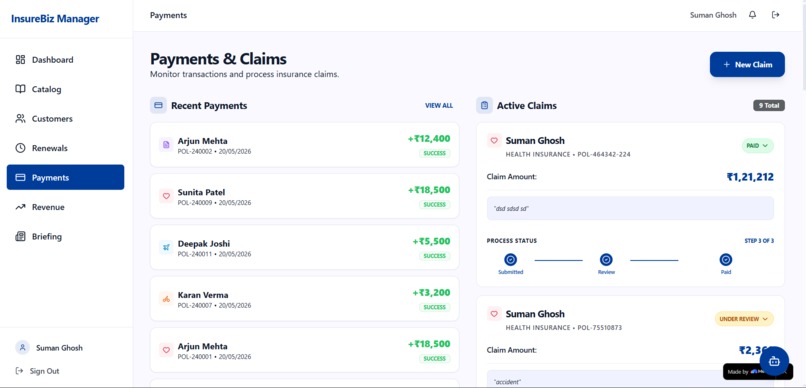Click the bike icon beside Karan Verma
This screenshot has width=806, height=388.
pyautogui.click(x=166, y=299)
